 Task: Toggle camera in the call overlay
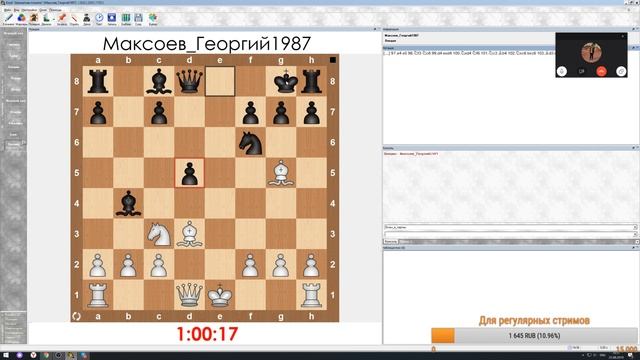click(582, 71)
